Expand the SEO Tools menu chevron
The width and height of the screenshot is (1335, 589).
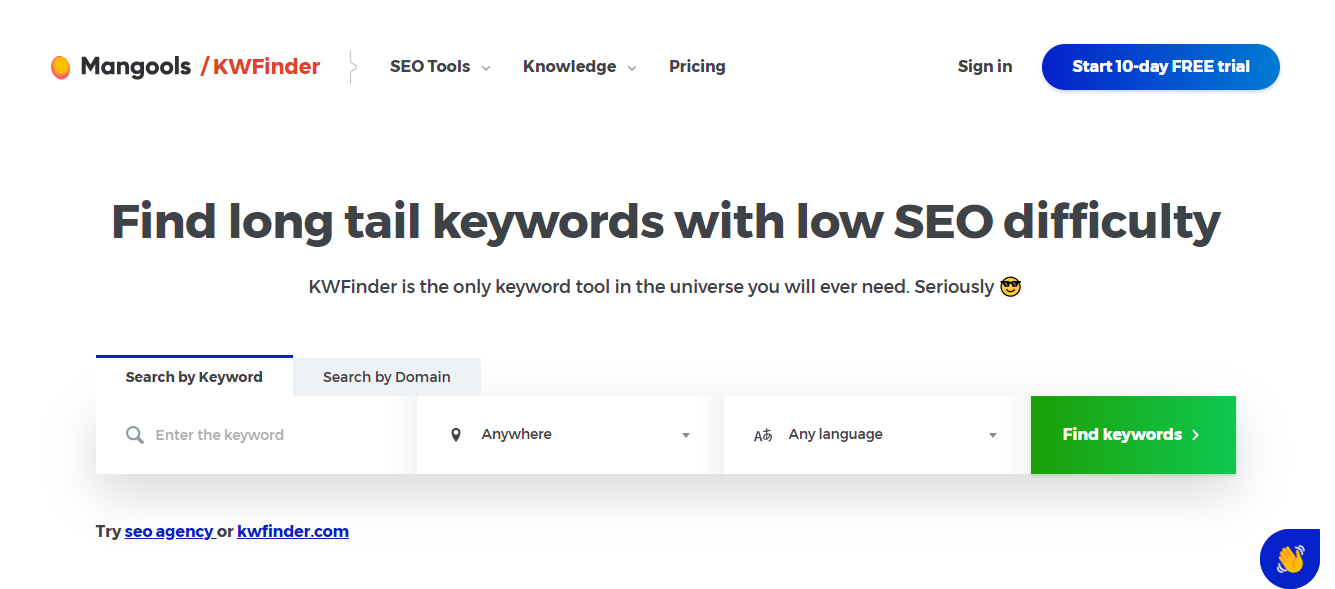(486, 68)
